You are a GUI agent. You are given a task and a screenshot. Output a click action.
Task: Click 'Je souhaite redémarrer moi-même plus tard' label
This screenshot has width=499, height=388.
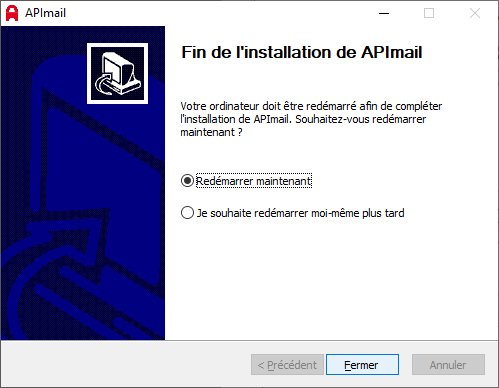pos(300,213)
